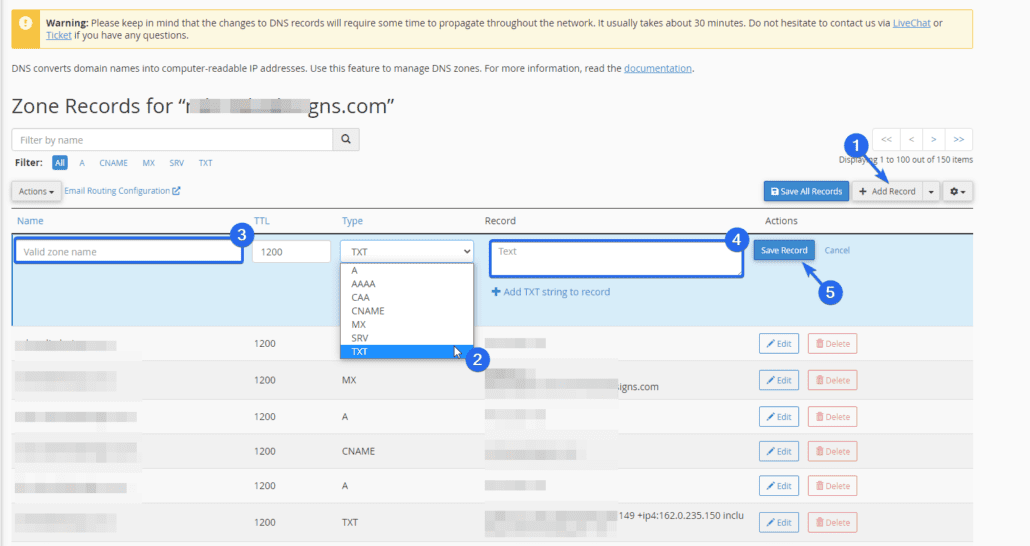Choose SRV in type list
Viewport: 1030px width, 546px height.
point(407,338)
